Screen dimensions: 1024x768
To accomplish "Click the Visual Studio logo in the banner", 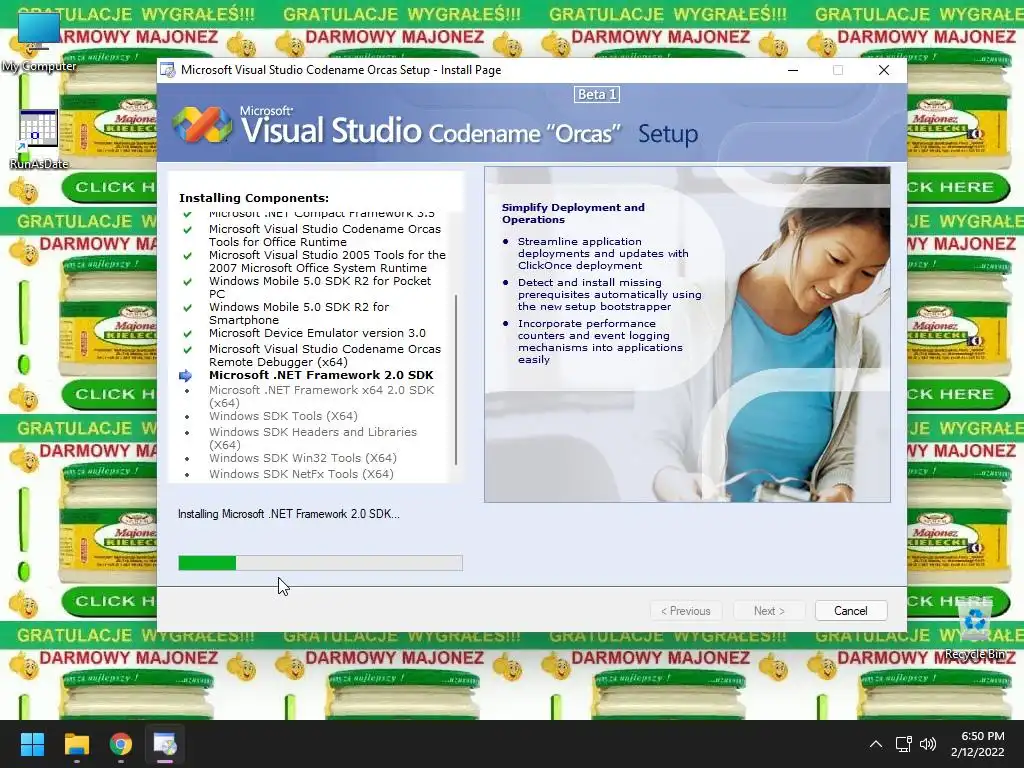I will click(202, 124).
